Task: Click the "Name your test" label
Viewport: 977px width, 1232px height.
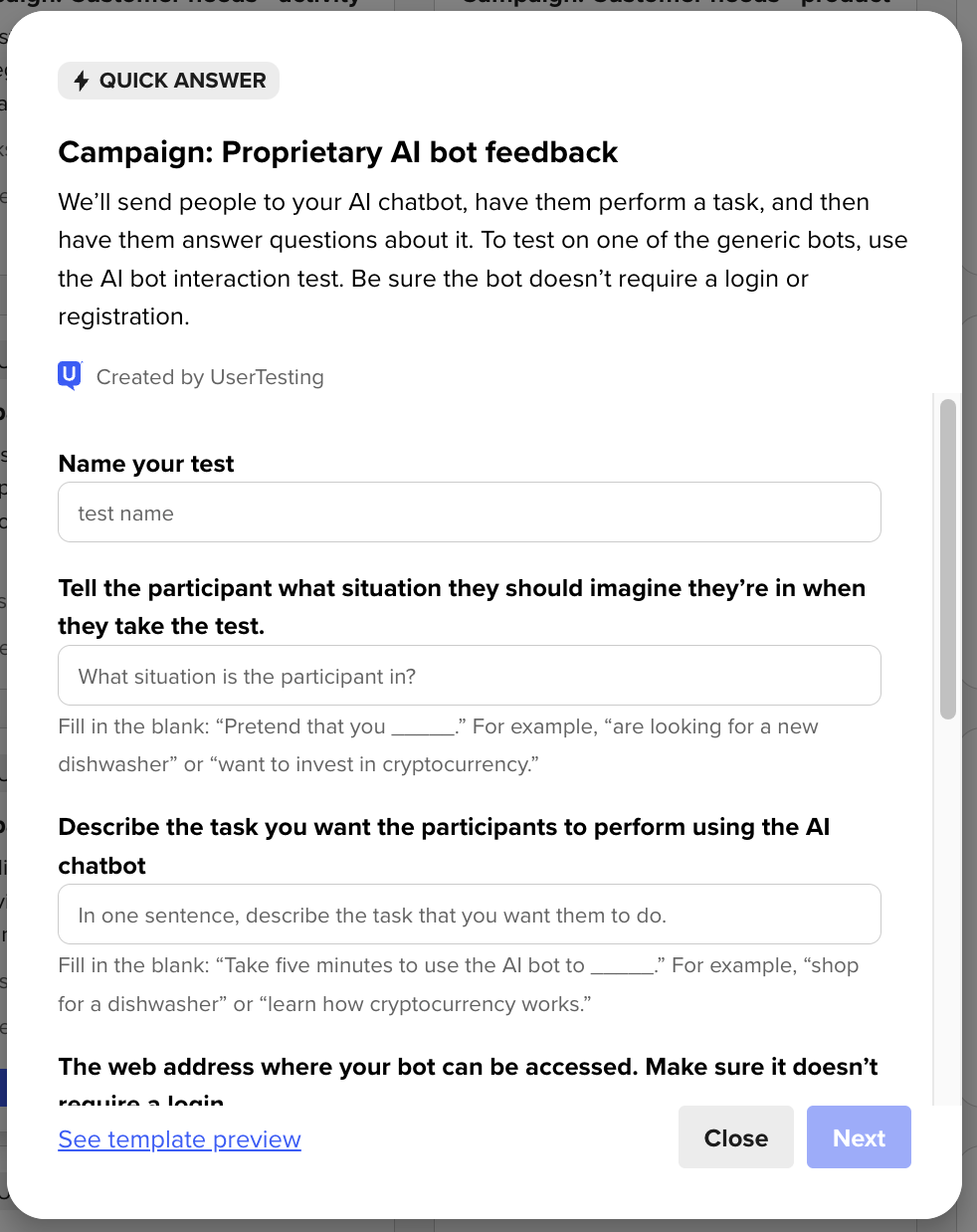Action: [146, 464]
